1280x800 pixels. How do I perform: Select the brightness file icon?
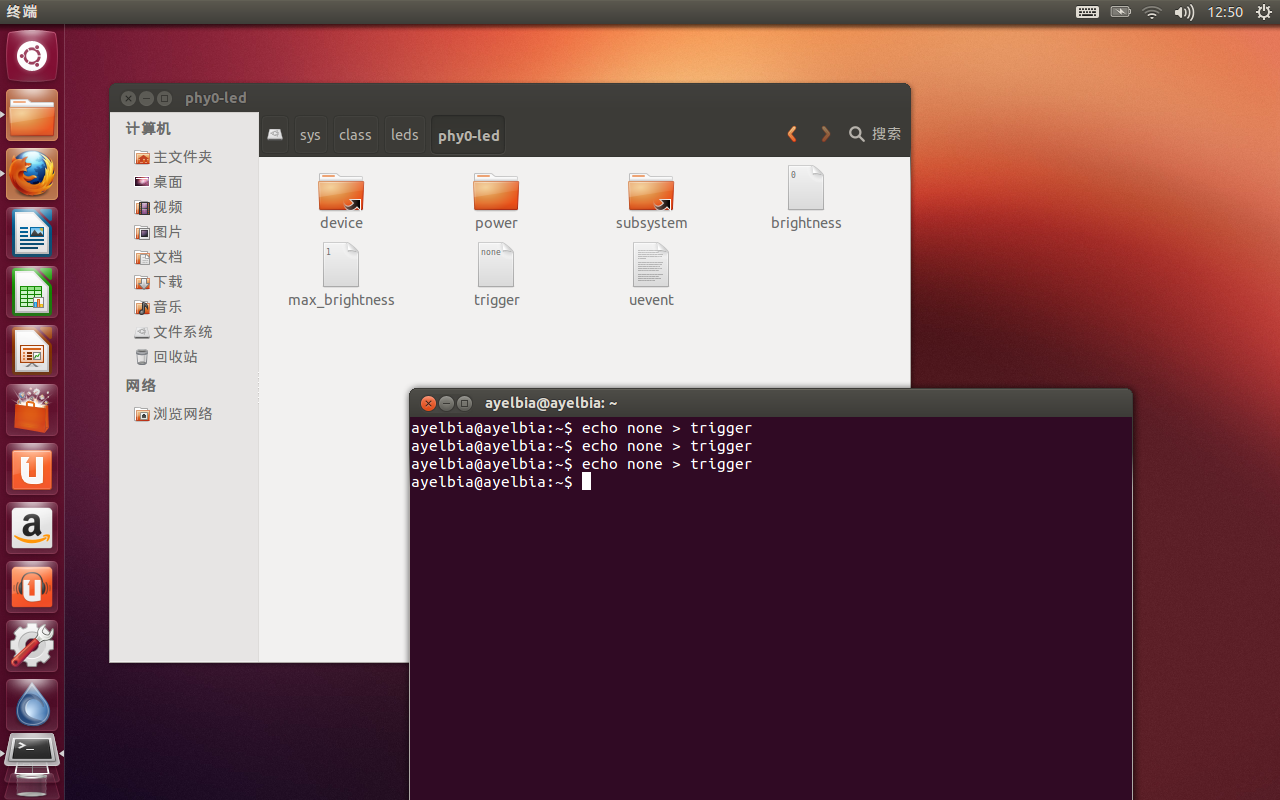[806, 188]
